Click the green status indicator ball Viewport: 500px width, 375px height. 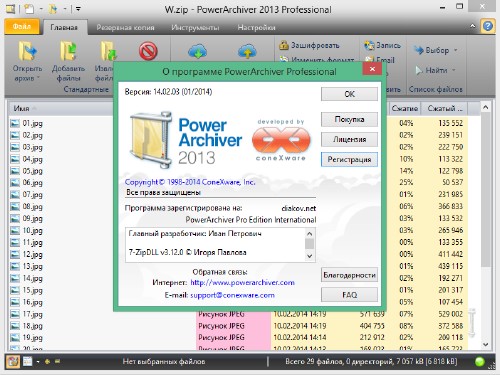[x=479, y=361]
